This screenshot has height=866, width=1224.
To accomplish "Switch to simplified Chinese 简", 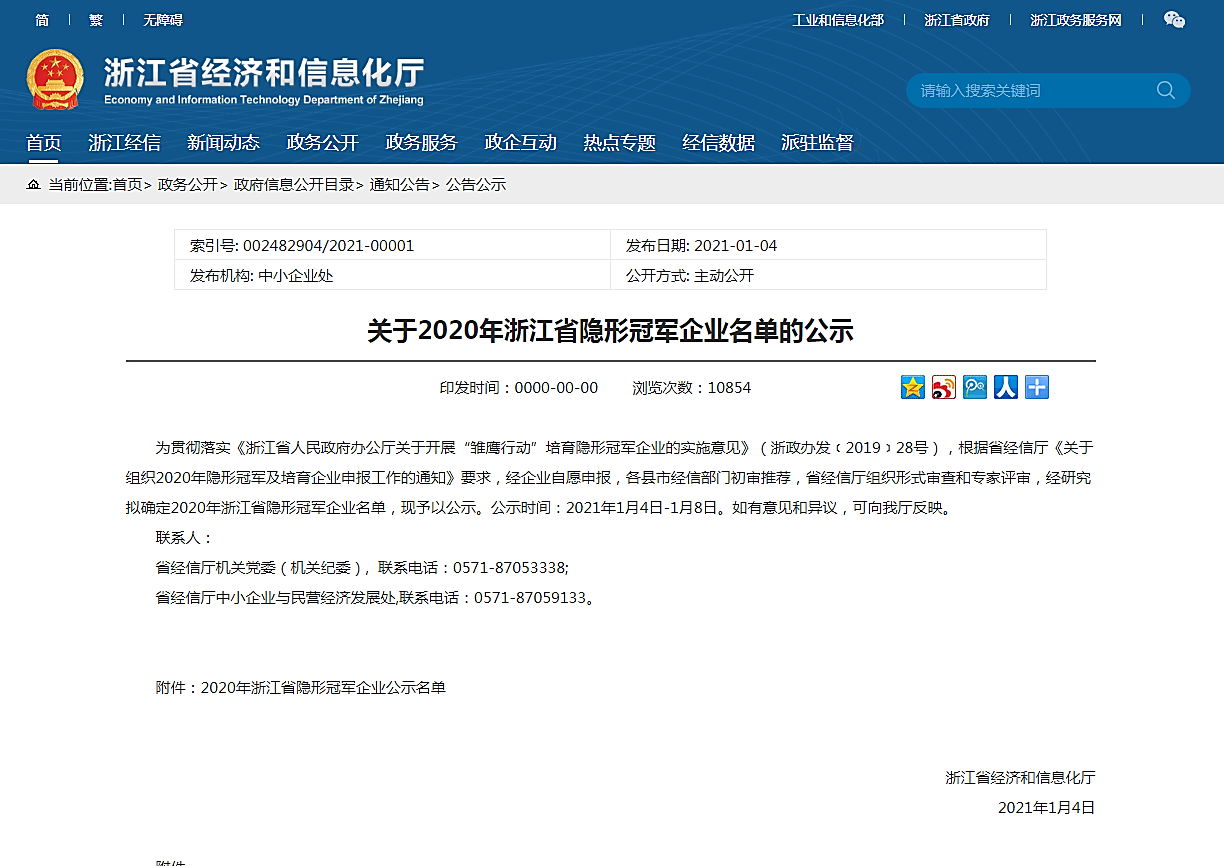I will (41, 20).
